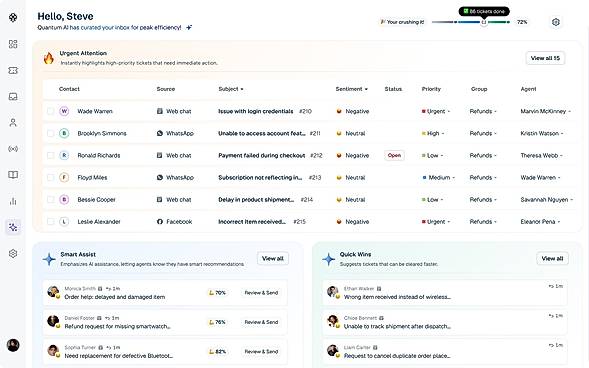This screenshot has width=589, height=368.
Task: Open ticket Issue with login credentials
Action: (255, 111)
